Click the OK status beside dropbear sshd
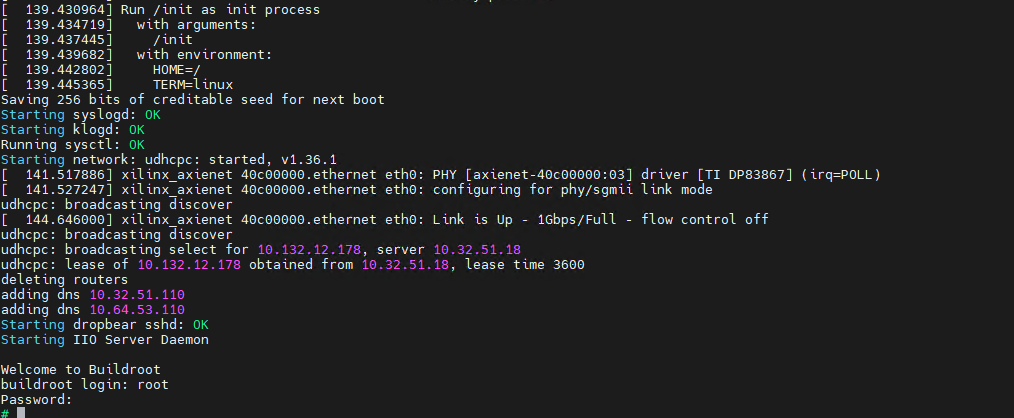This screenshot has height=418, width=1014. pos(200,324)
